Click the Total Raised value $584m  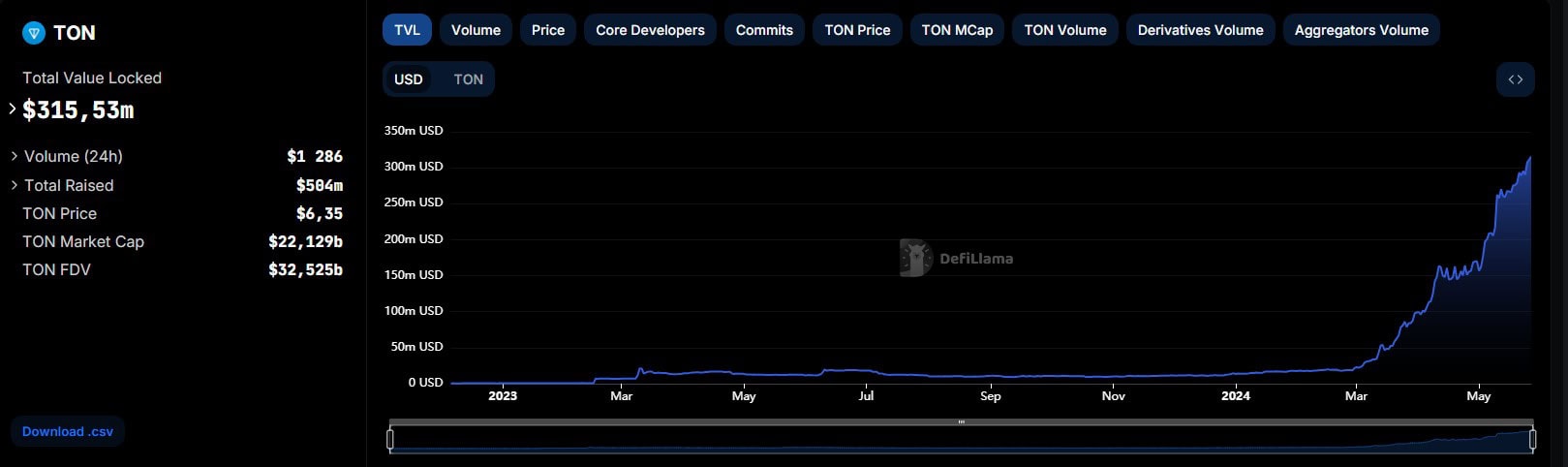pyautogui.click(x=320, y=185)
